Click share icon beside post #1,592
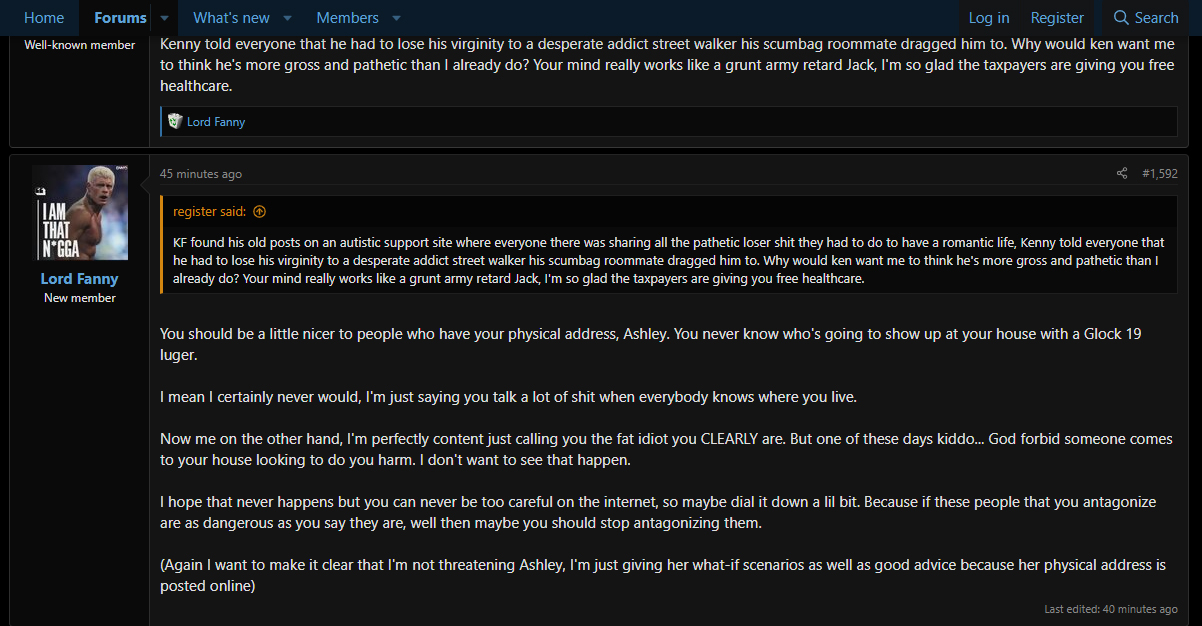Screen dimensions: 1202x626 tap(1122, 174)
